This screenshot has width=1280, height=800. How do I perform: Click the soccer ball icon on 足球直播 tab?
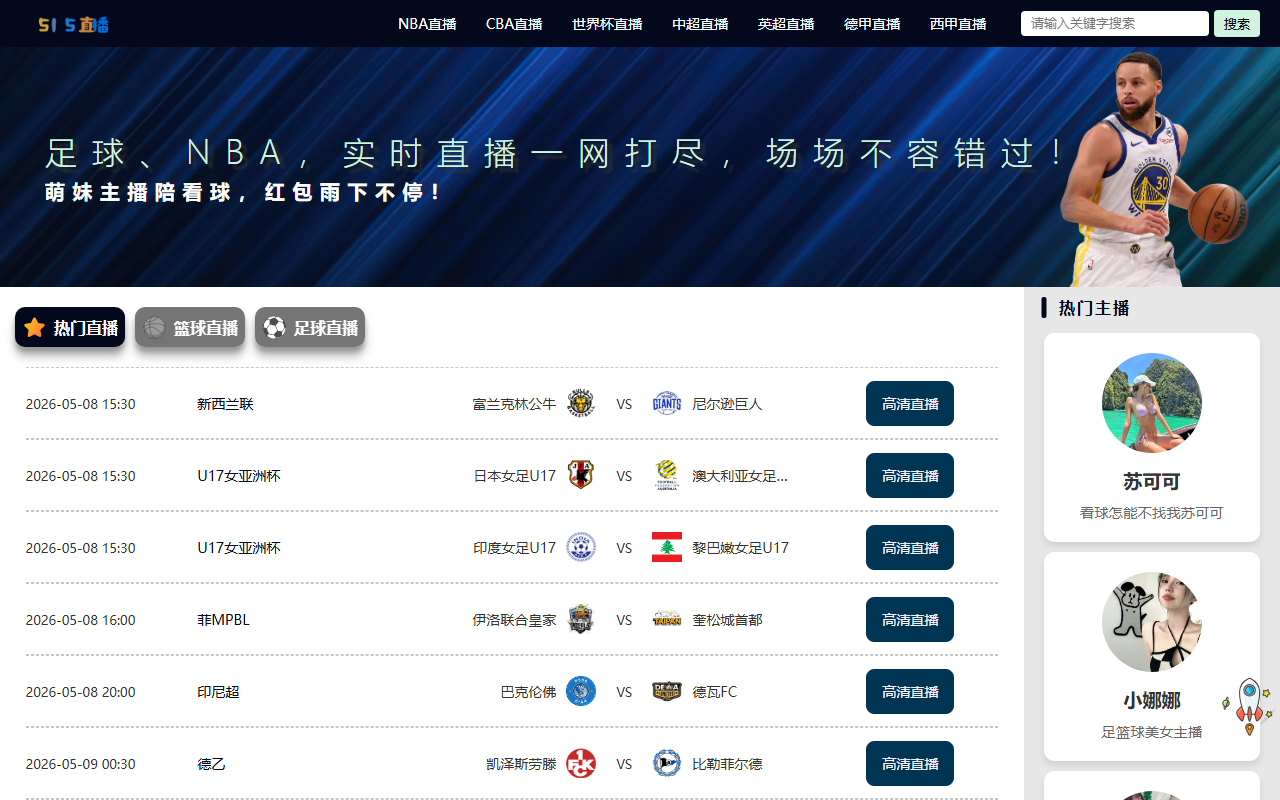click(x=274, y=327)
